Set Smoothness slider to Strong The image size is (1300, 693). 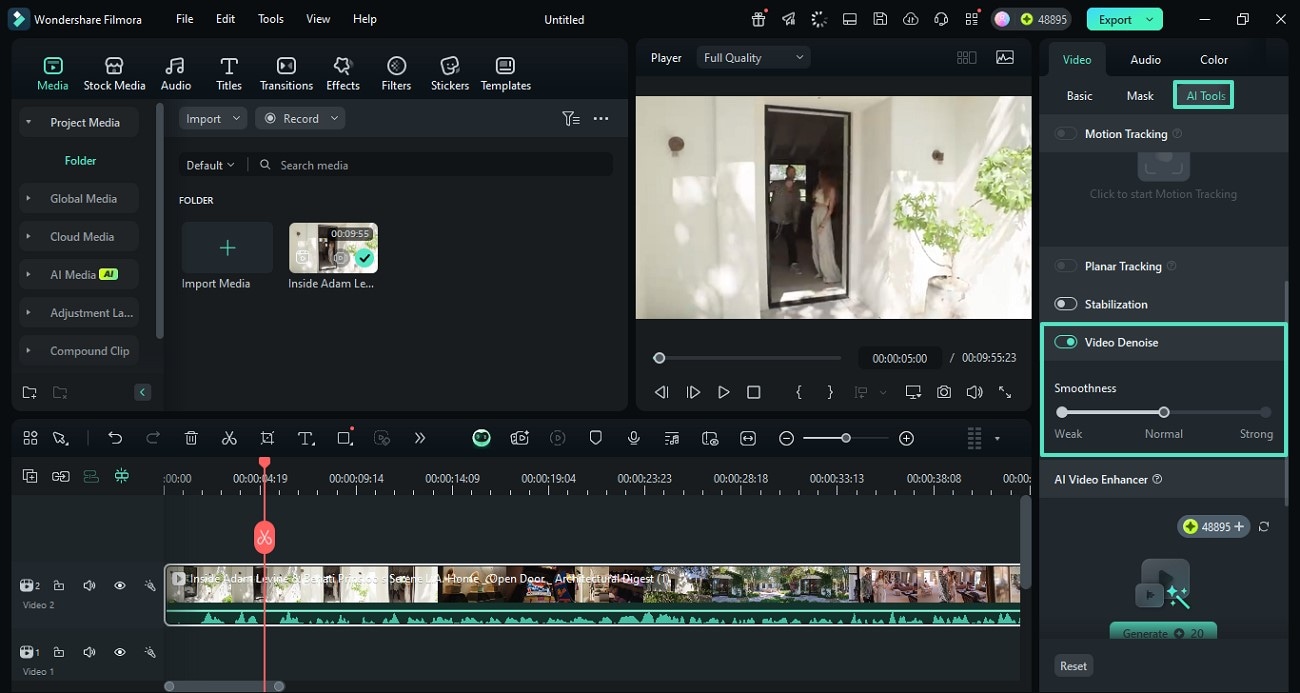pos(1265,412)
